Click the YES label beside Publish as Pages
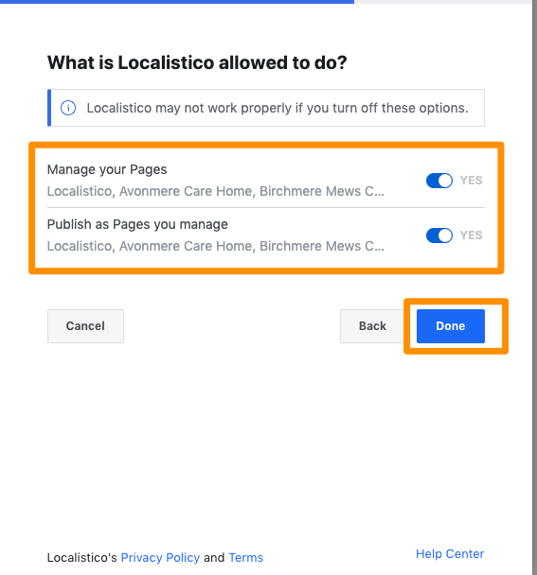The image size is (537, 575). 471,235
